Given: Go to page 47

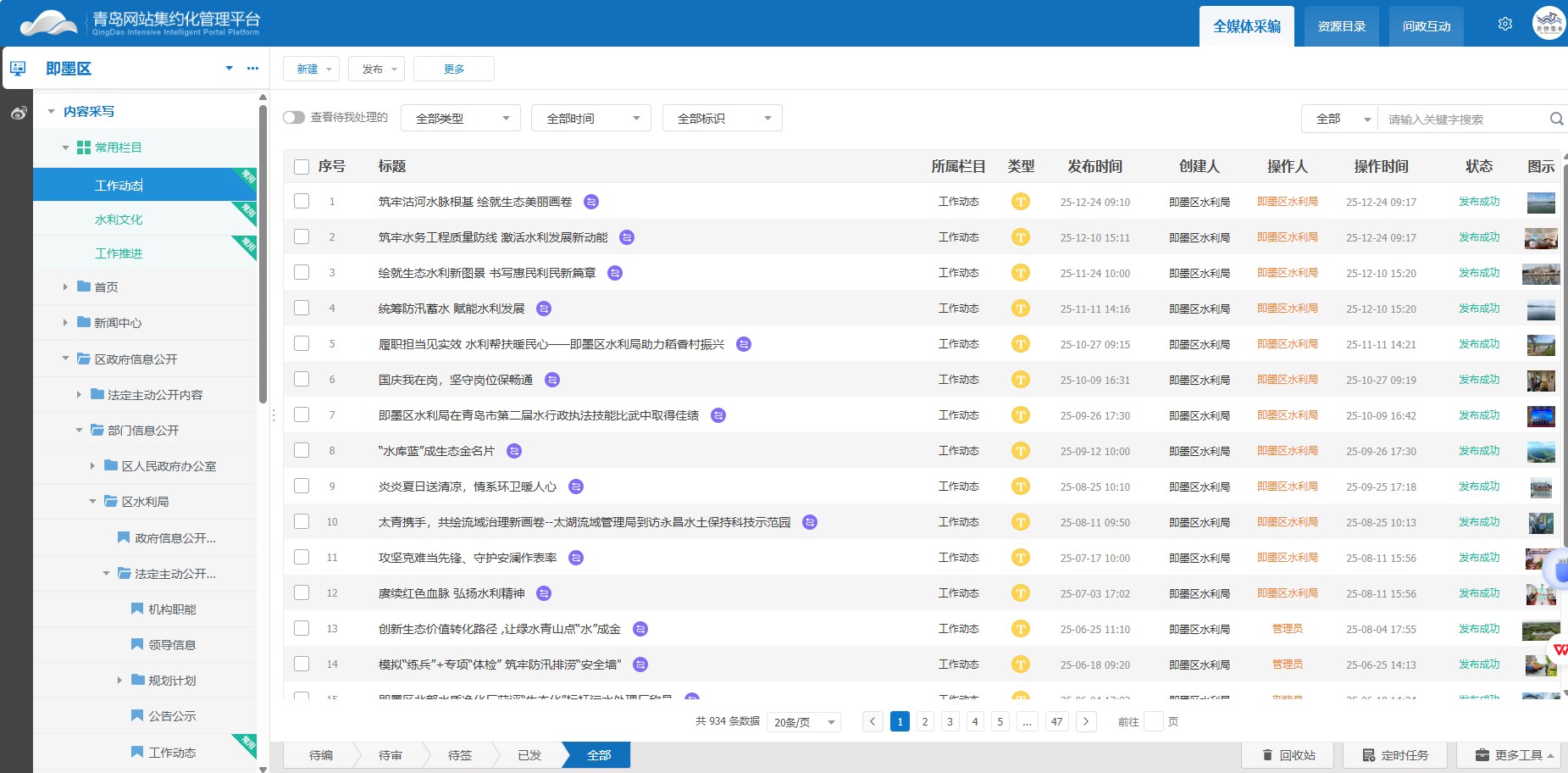Looking at the screenshot, I should (x=1056, y=721).
